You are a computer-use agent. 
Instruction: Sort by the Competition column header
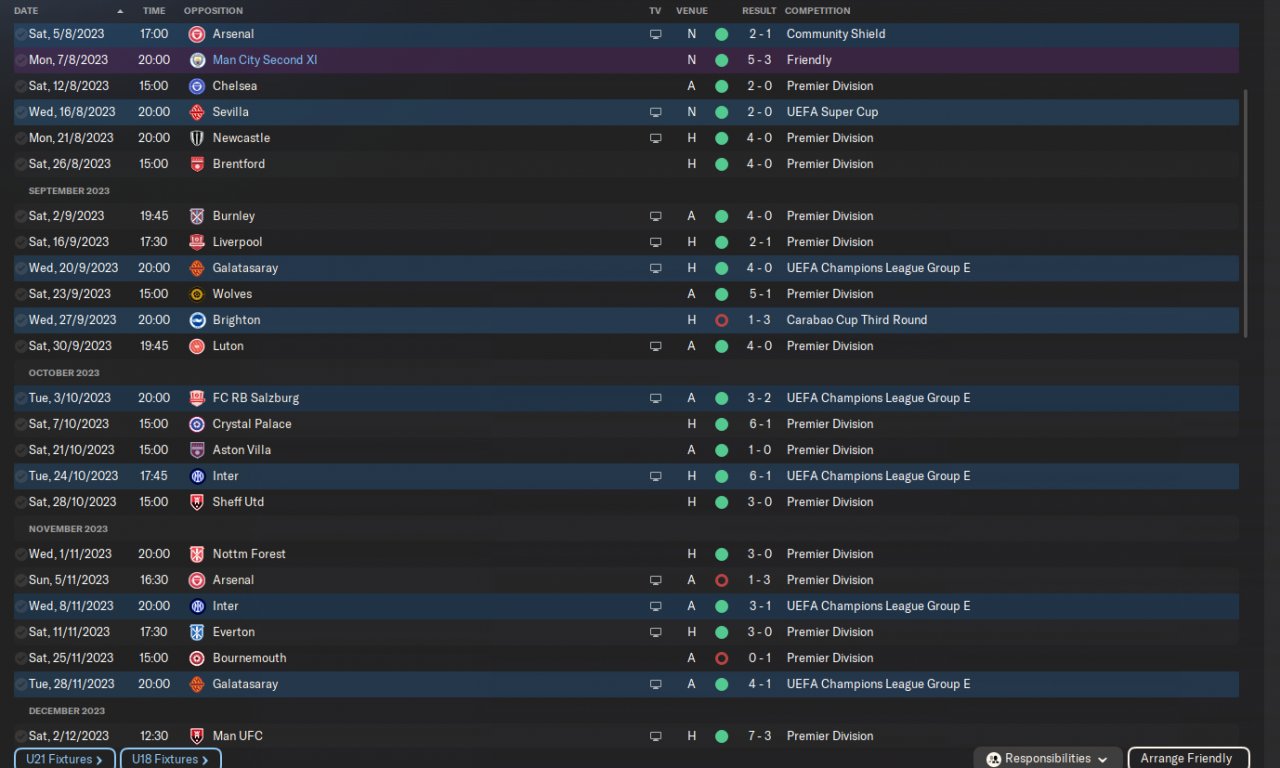click(817, 11)
